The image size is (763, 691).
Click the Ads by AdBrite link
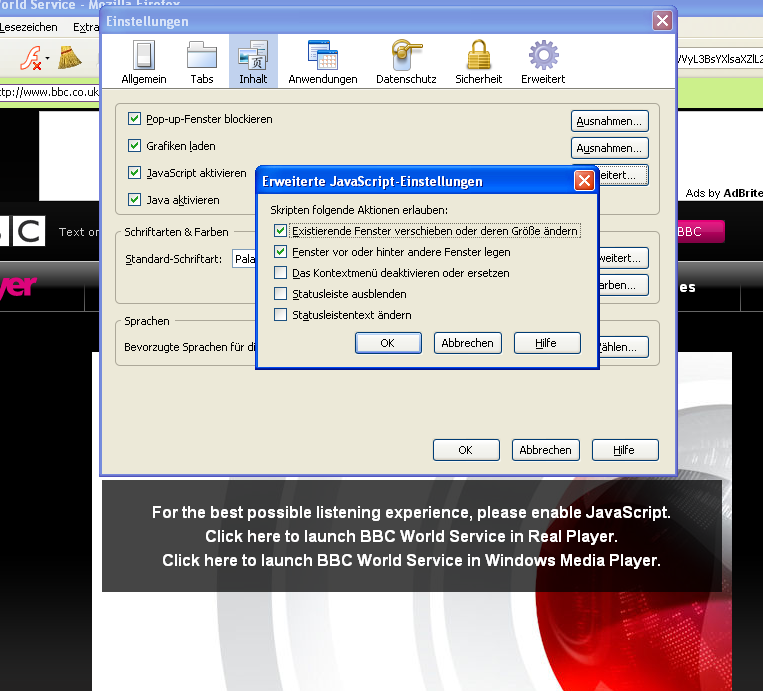pyautogui.click(x=724, y=193)
